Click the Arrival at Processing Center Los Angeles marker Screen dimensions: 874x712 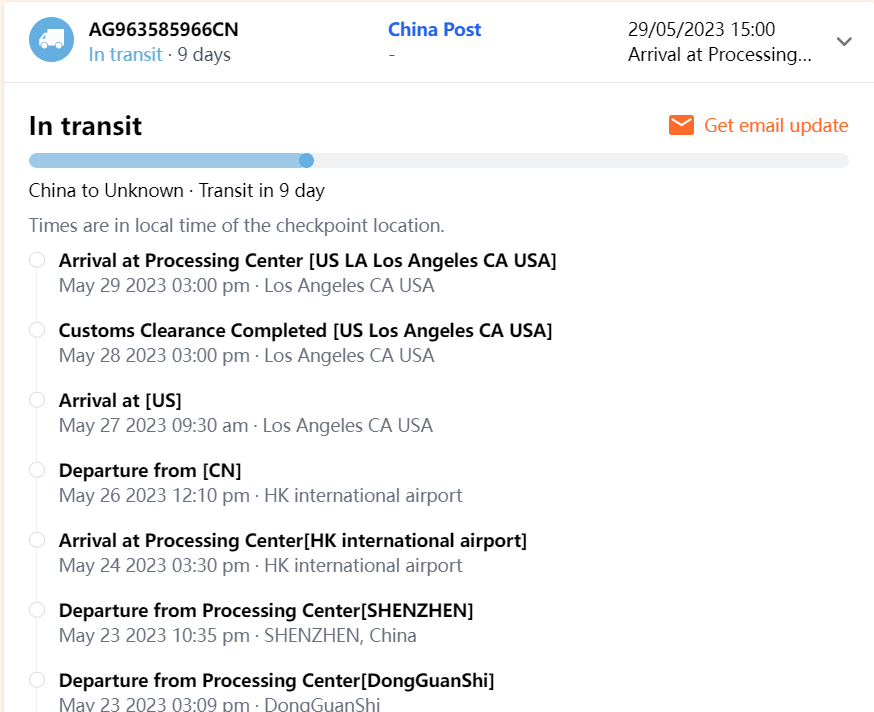37,260
